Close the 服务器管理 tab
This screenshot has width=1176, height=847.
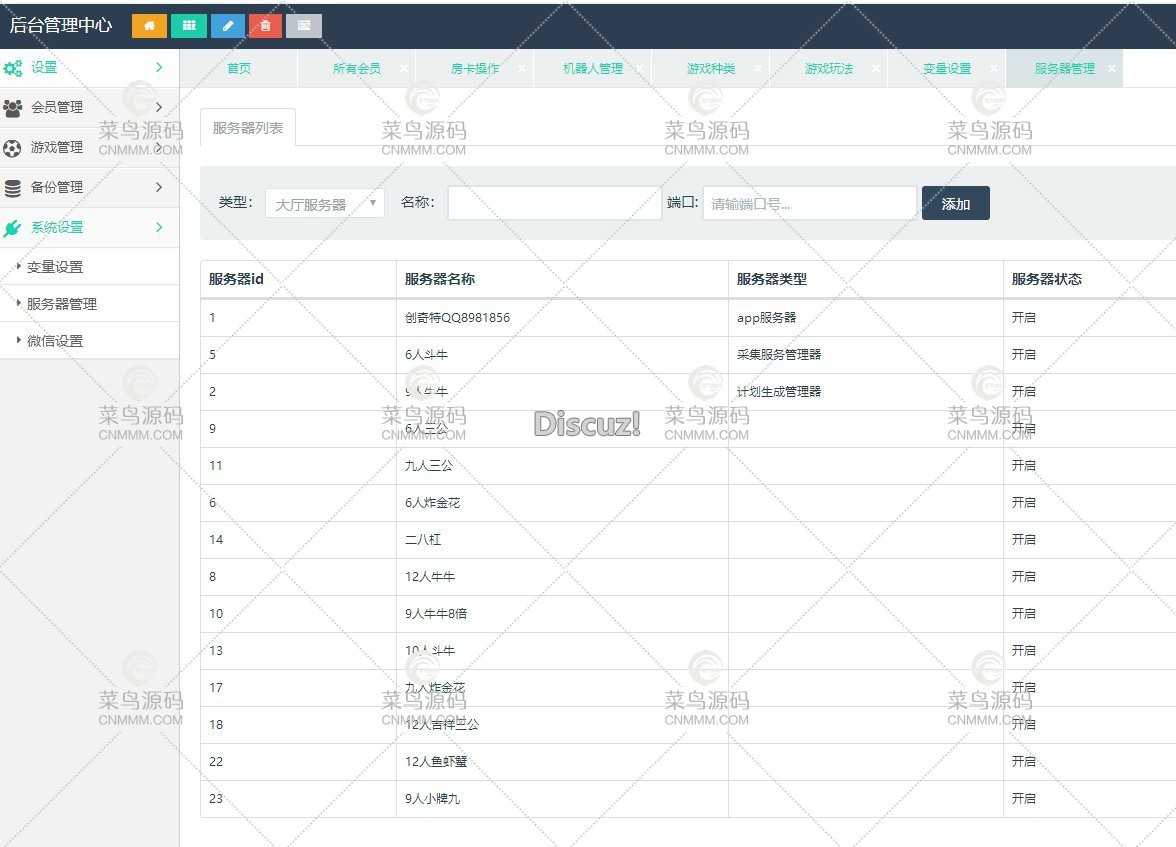tap(1111, 69)
